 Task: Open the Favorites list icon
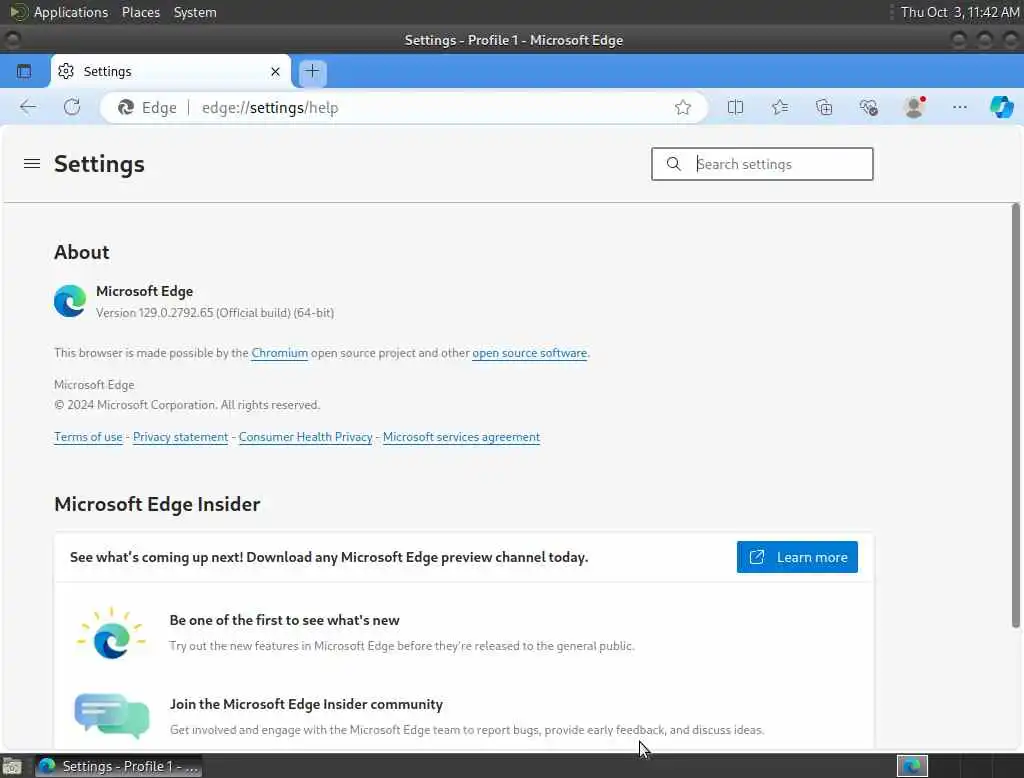click(x=780, y=107)
